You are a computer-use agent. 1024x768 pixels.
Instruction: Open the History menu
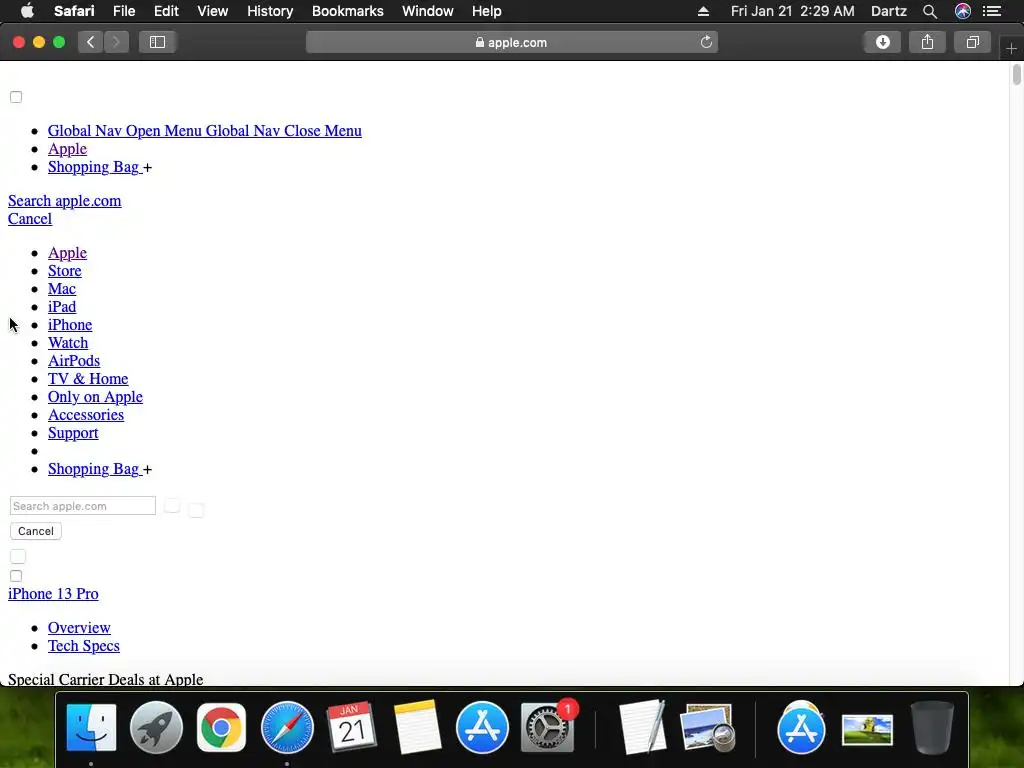[x=270, y=11]
